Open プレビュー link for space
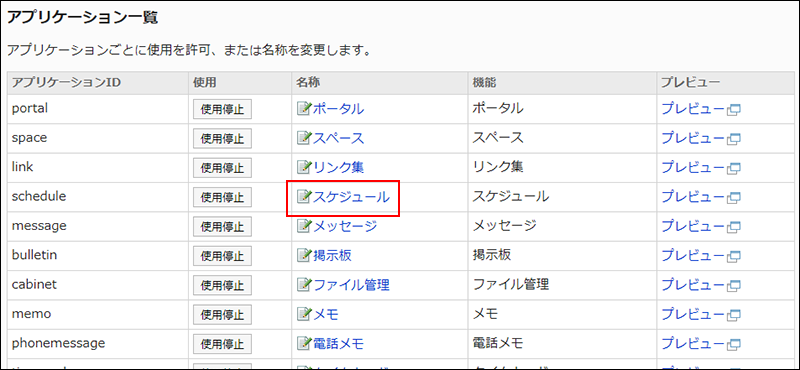The image size is (800, 370). tap(693, 138)
